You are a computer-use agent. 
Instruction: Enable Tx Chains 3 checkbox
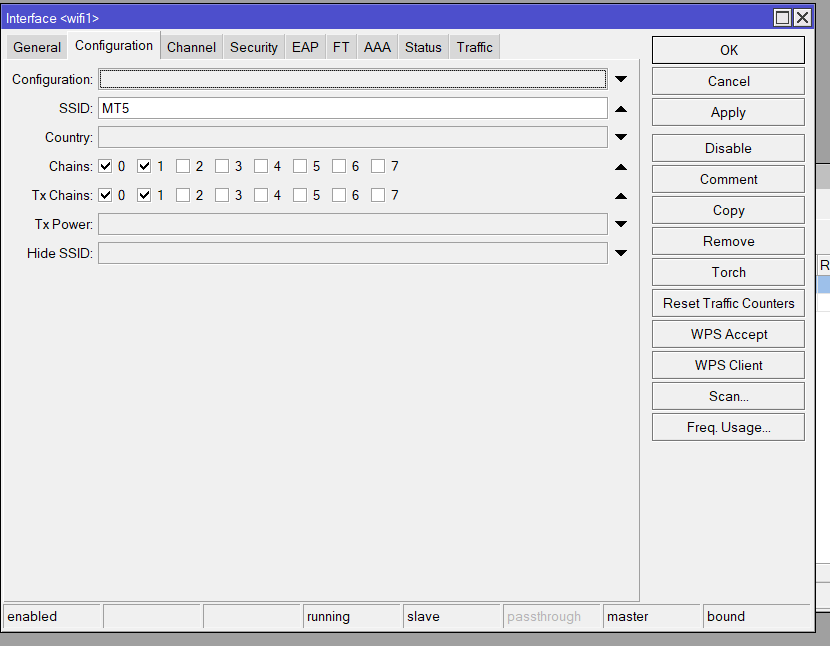222,195
